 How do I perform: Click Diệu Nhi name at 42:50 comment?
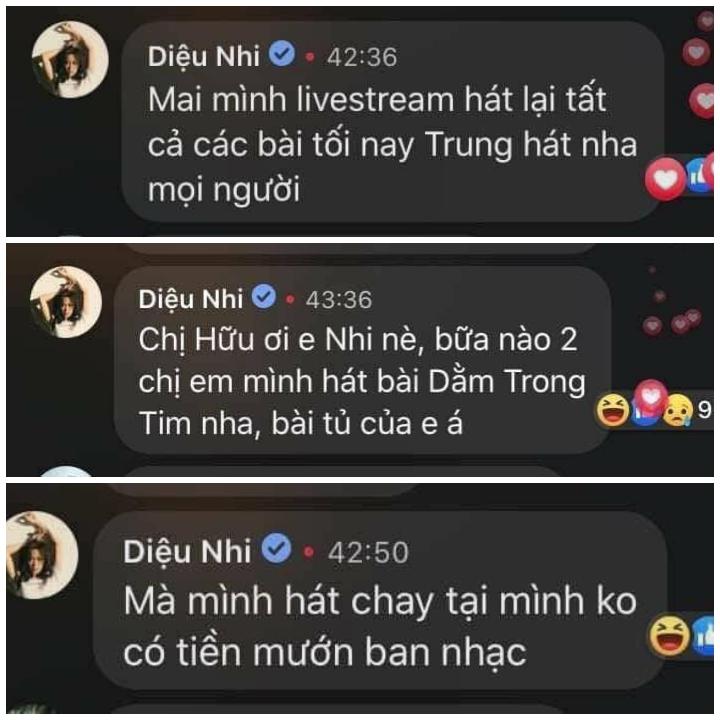pos(187,551)
